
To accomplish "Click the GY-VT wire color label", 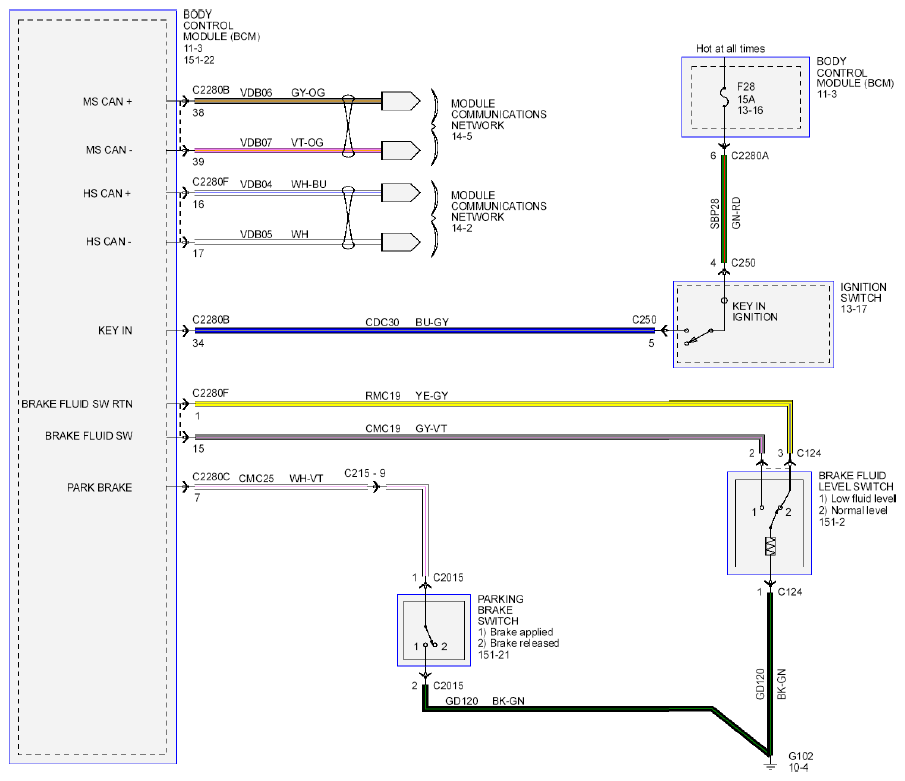I will 431,429.
